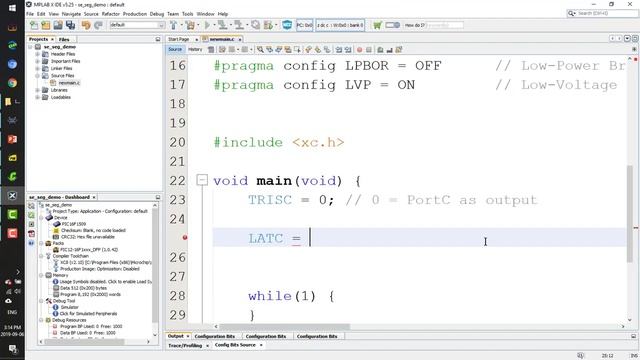Image resolution: width=640 pixels, height=360 pixels.
Task: Open the Debug menu
Action: click(x=157, y=14)
